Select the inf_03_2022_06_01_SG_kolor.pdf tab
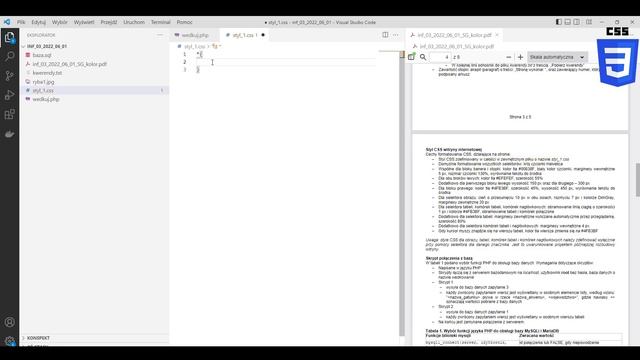This screenshot has width=640, height=360. pos(454,35)
